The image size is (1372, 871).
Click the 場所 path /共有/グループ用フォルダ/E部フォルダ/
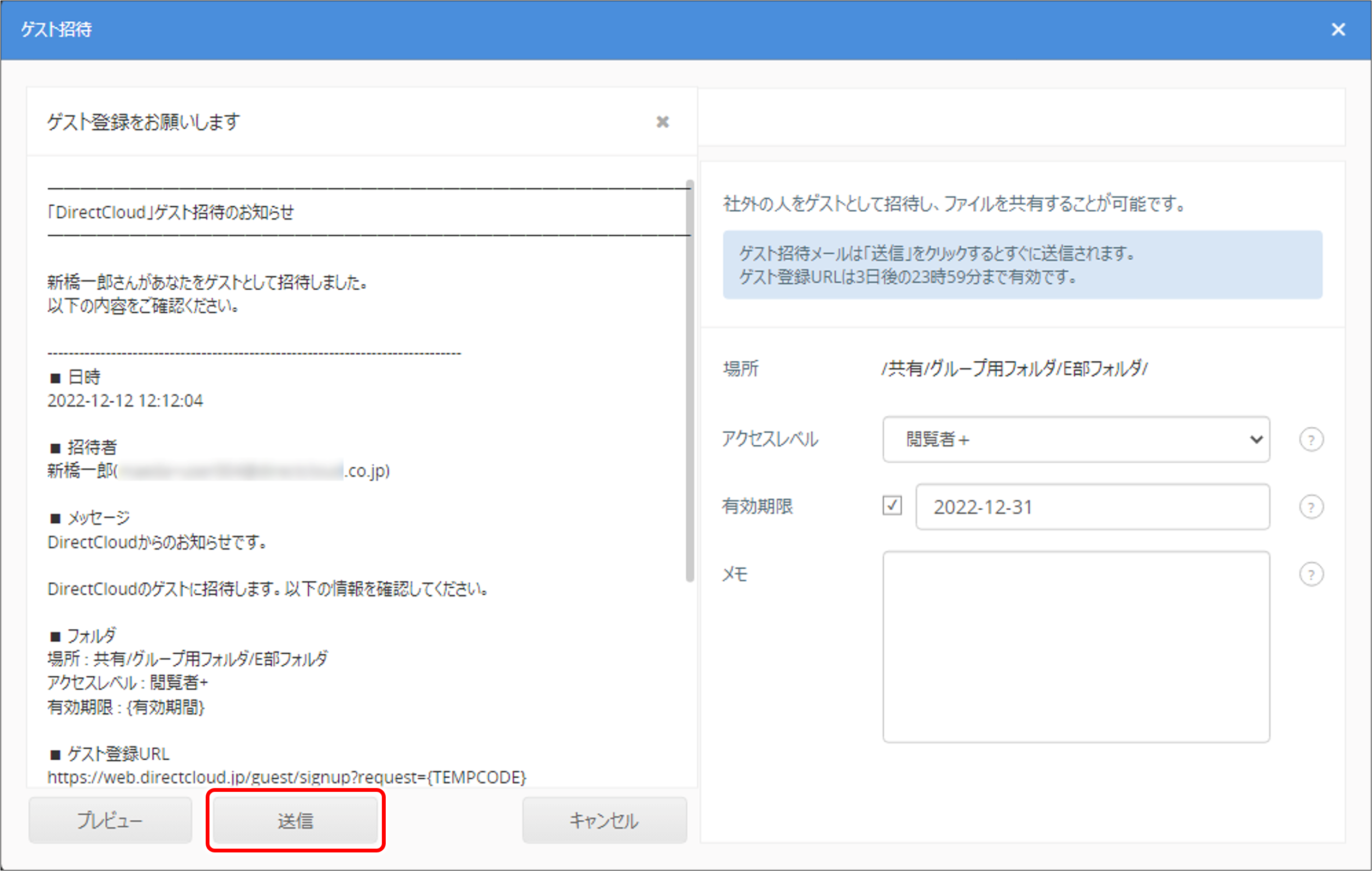click(x=1014, y=369)
